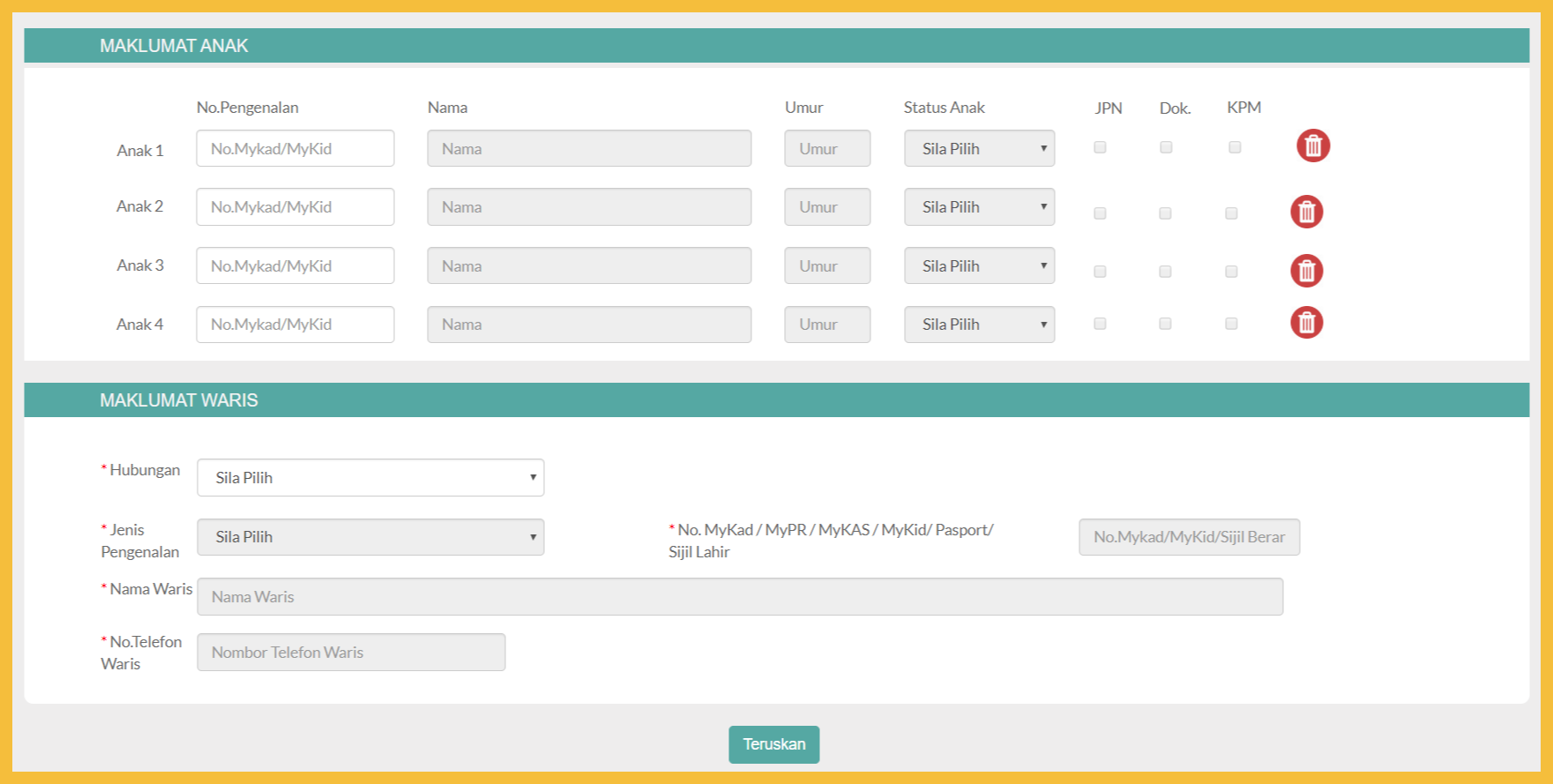The width and height of the screenshot is (1553, 784).
Task: Open Status Anak dropdown for Anak 1
Action: [x=979, y=149]
